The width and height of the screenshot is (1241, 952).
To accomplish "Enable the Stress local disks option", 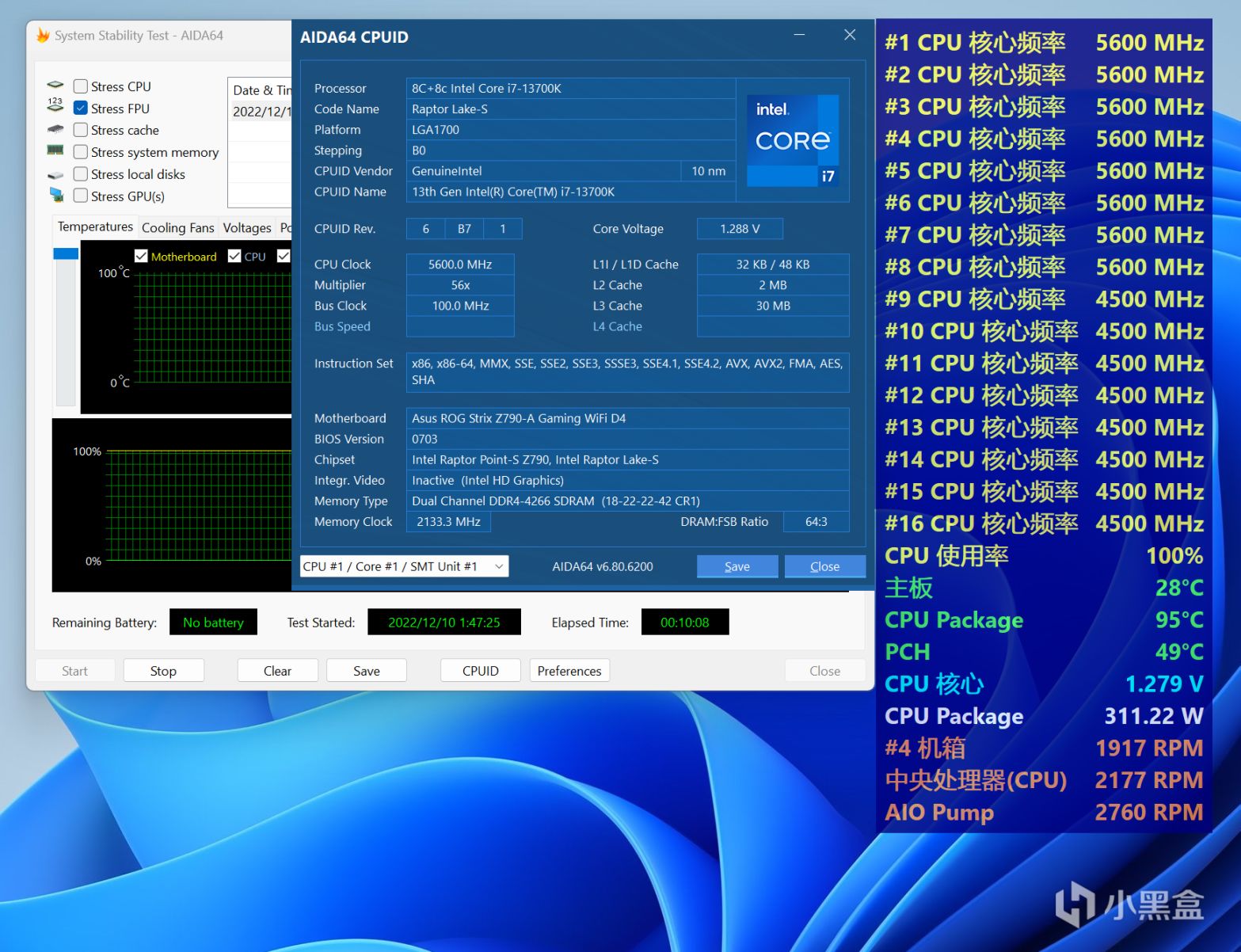I will (80, 174).
